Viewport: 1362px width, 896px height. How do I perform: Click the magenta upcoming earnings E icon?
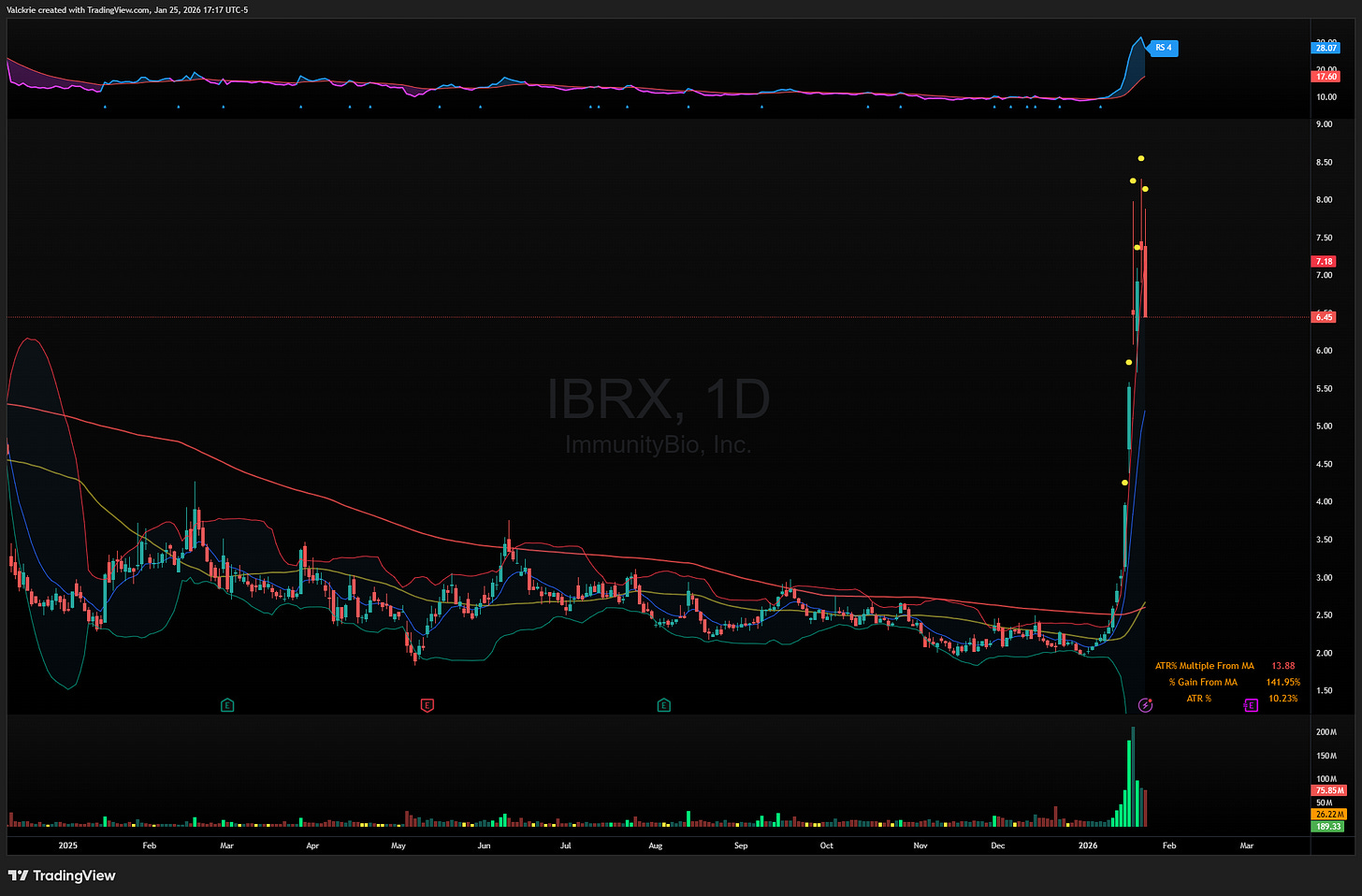(1251, 705)
